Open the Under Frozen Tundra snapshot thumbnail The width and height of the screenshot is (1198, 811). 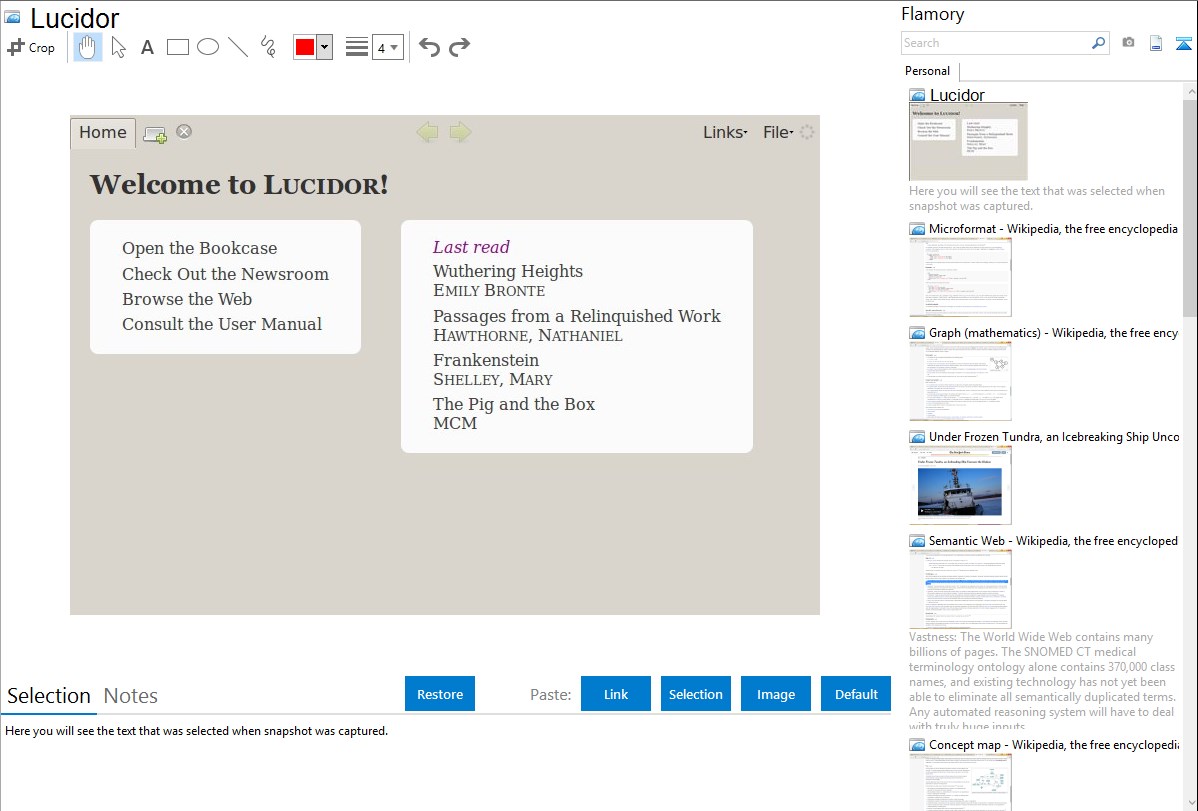point(960,485)
